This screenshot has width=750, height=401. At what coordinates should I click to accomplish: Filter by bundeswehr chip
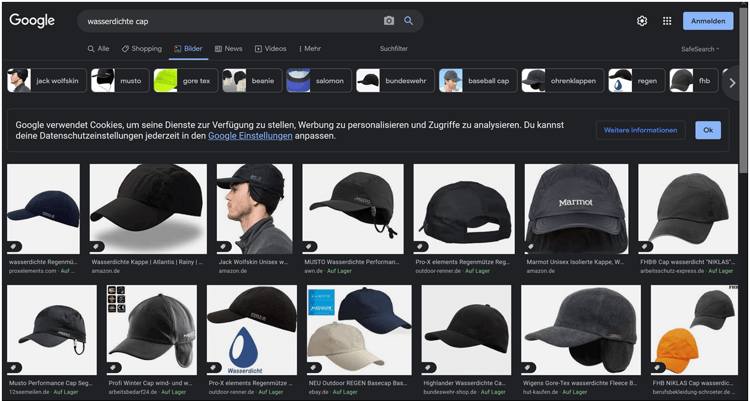pos(395,80)
